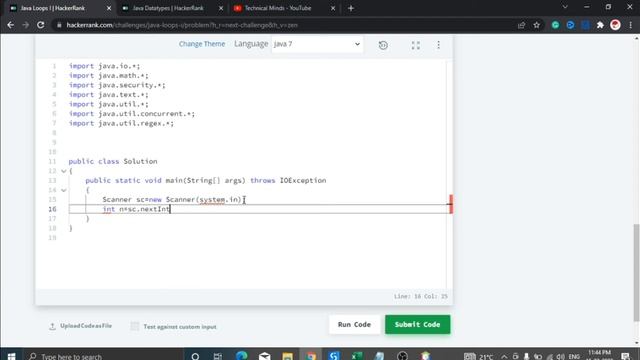Open Chrome three-dot menu

pos(631,25)
